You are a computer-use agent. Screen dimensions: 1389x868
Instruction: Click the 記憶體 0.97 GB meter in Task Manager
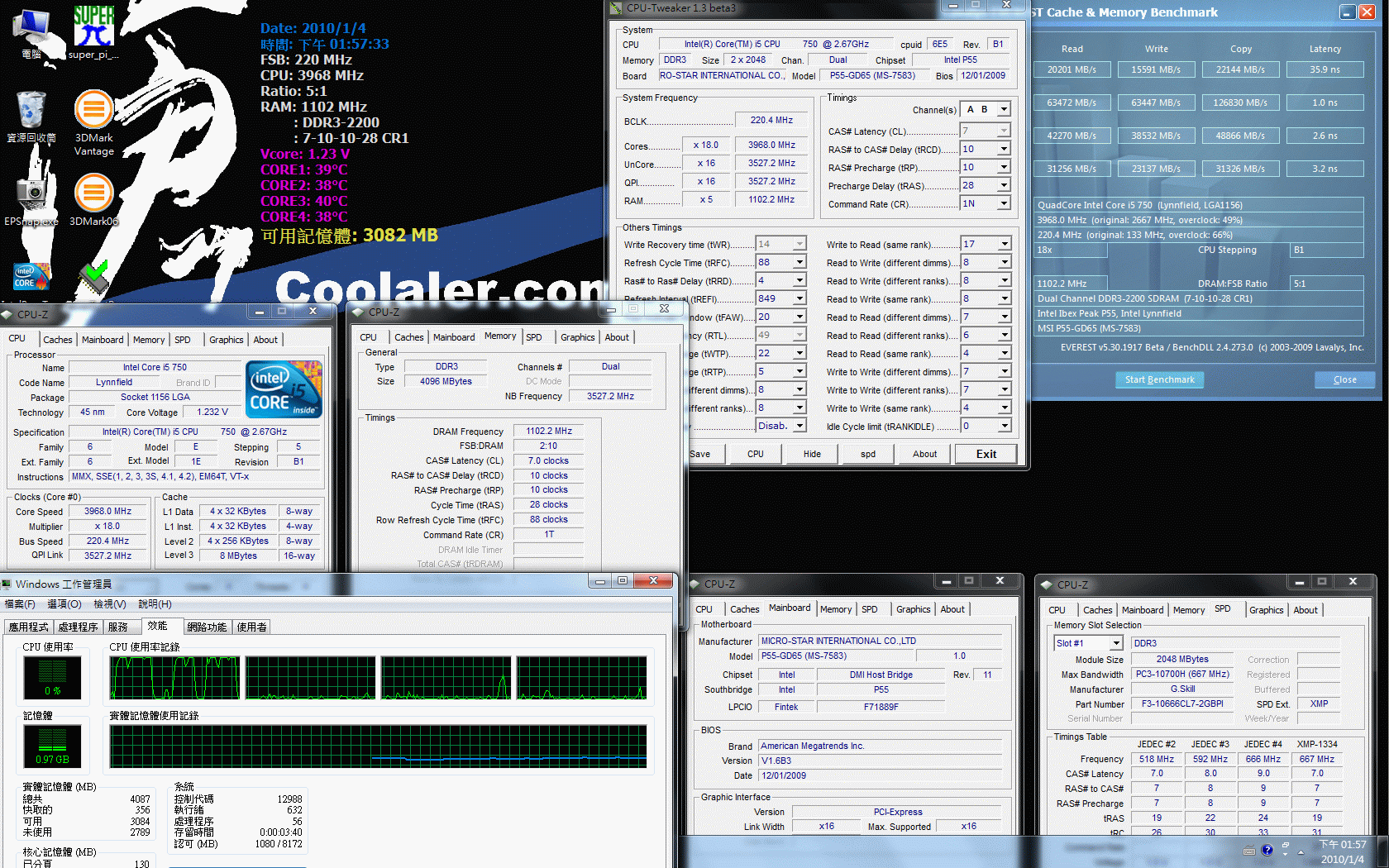(52, 746)
